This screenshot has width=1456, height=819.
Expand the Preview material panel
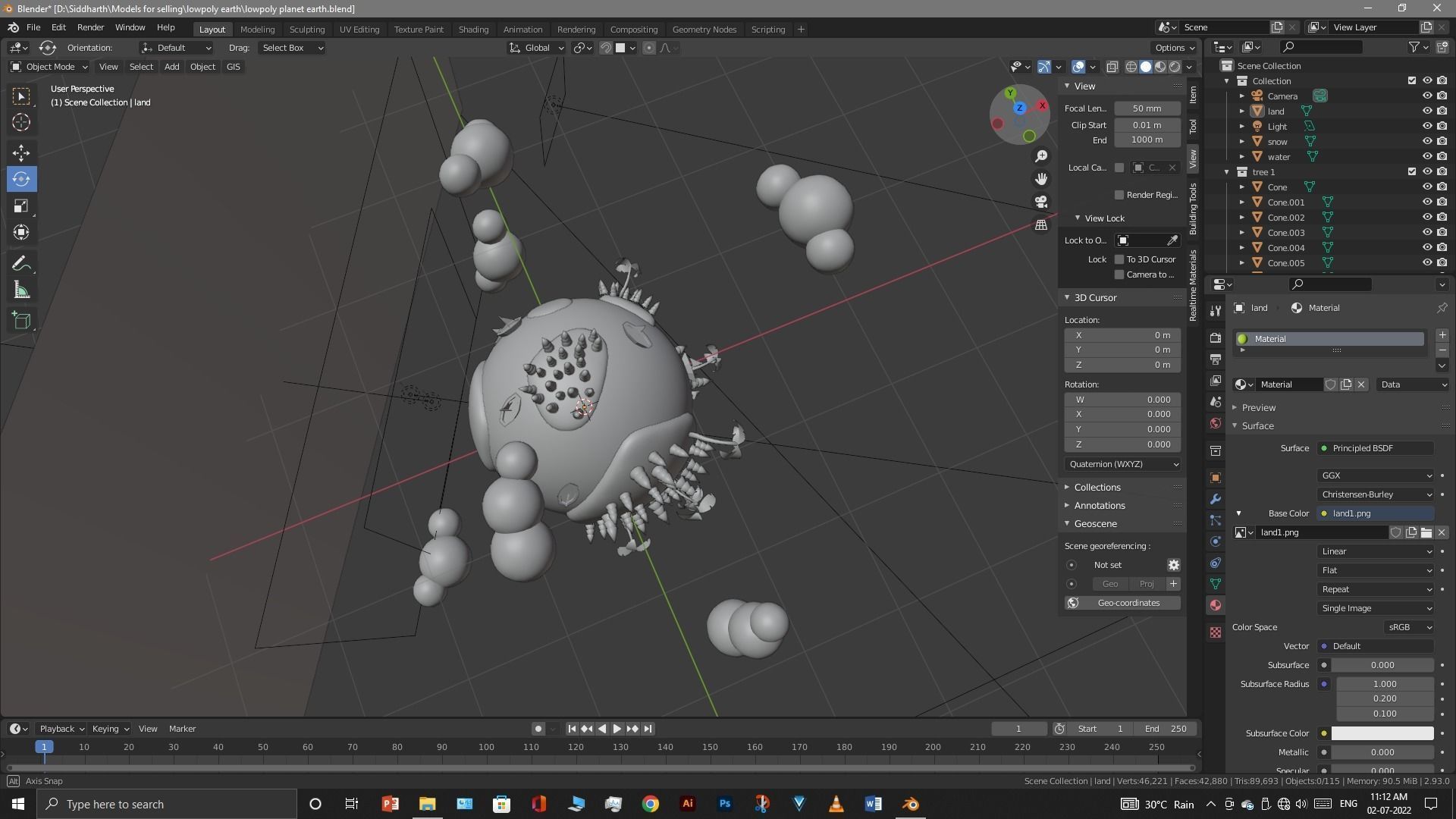point(1259,408)
